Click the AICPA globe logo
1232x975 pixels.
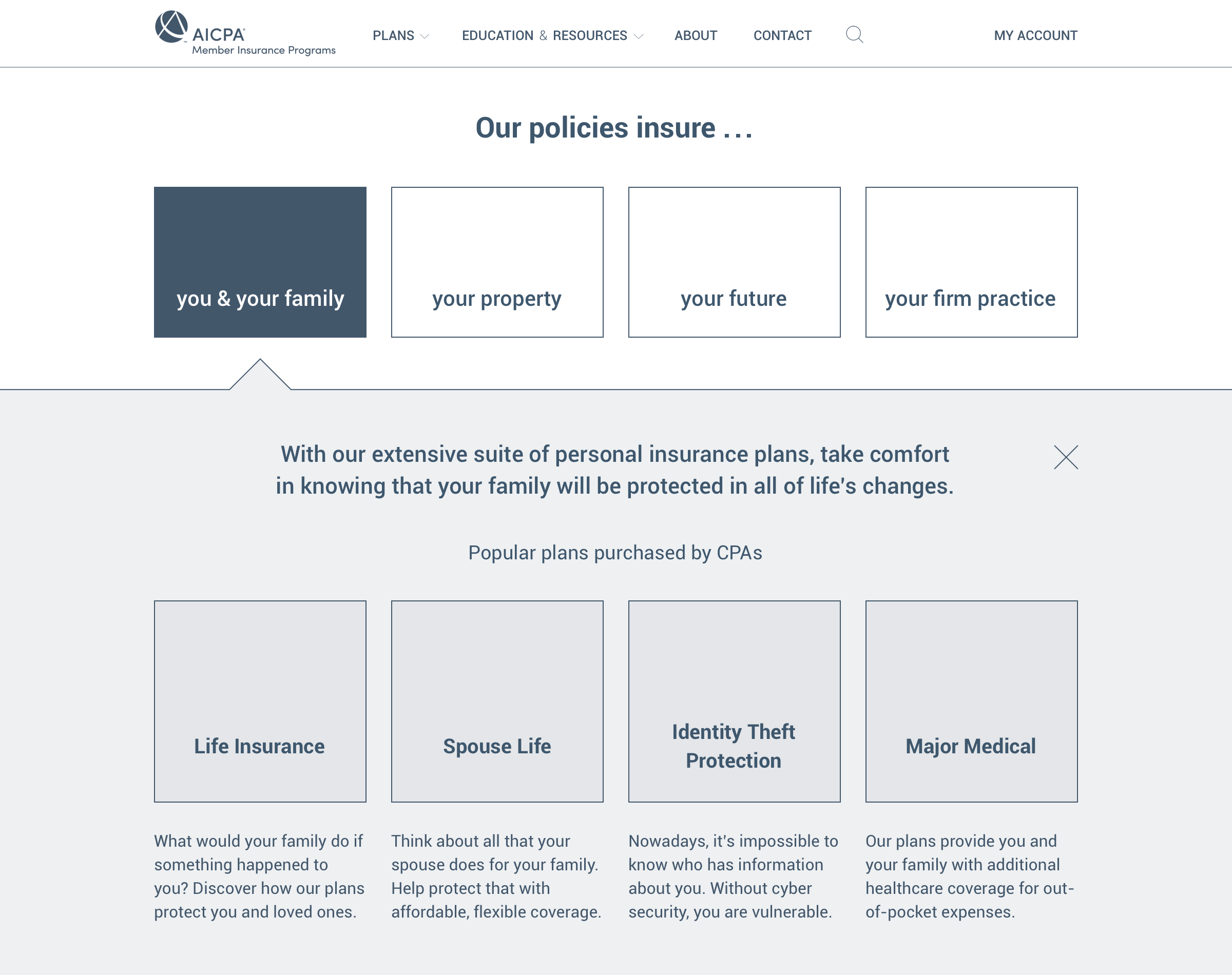point(171,26)
